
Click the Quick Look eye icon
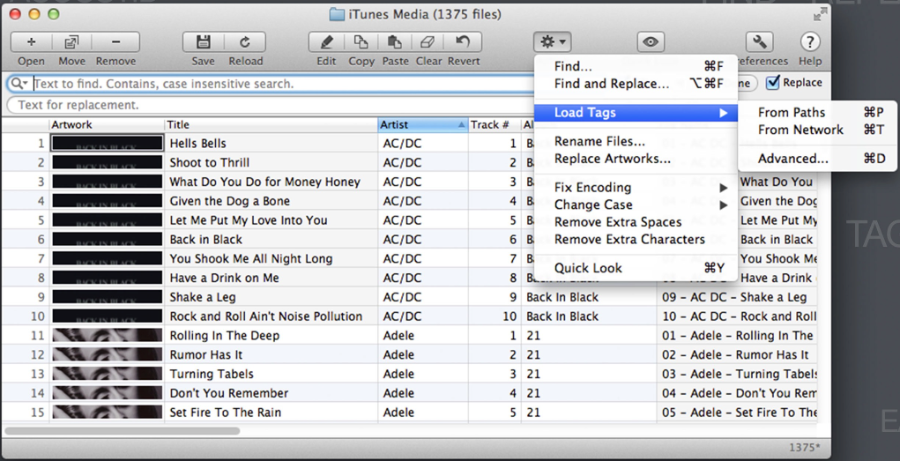[650, 42]
